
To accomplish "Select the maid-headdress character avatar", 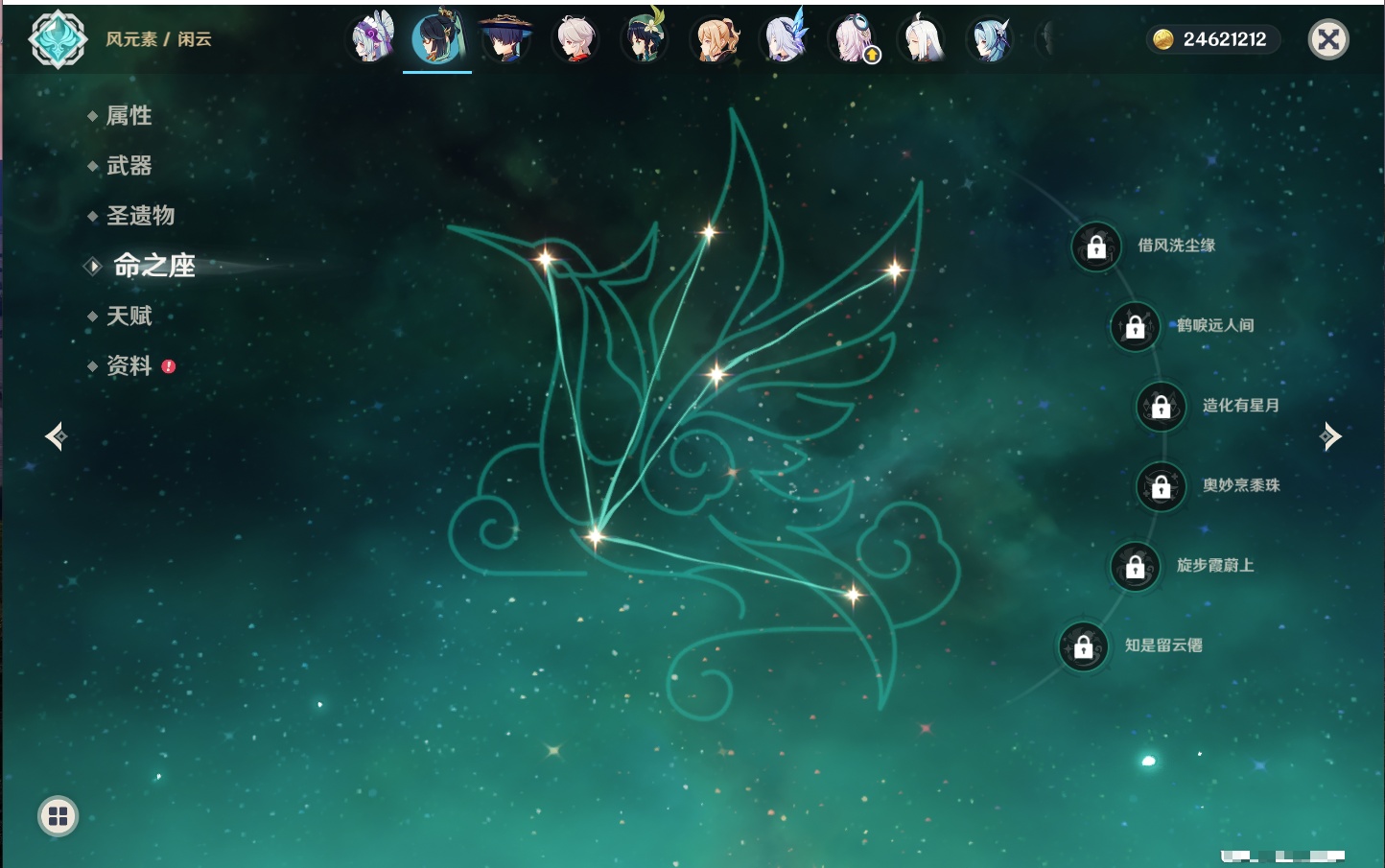I will point(371,39).
